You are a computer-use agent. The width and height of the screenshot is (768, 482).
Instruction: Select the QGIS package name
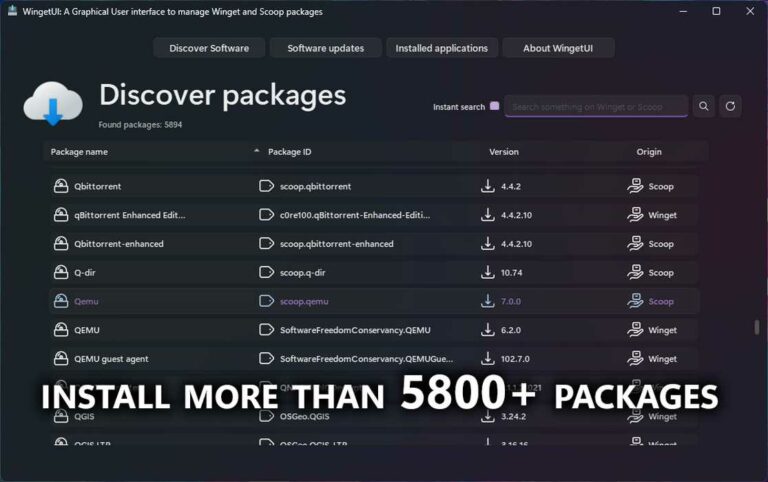[84, 416]
